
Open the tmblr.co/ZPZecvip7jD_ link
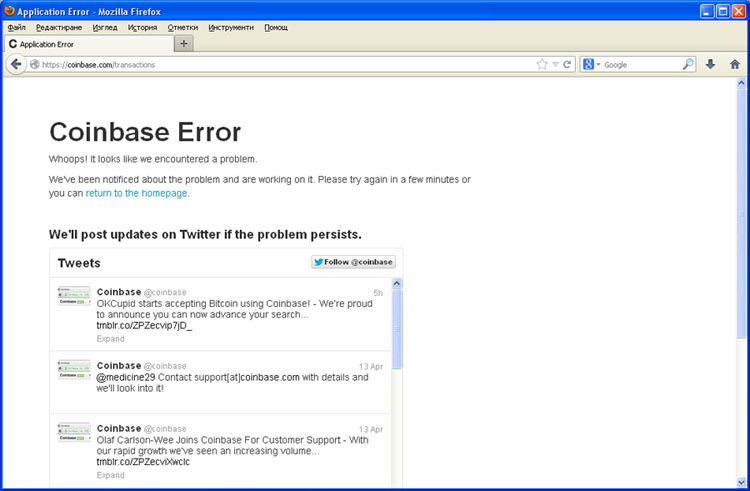point(144,326)
